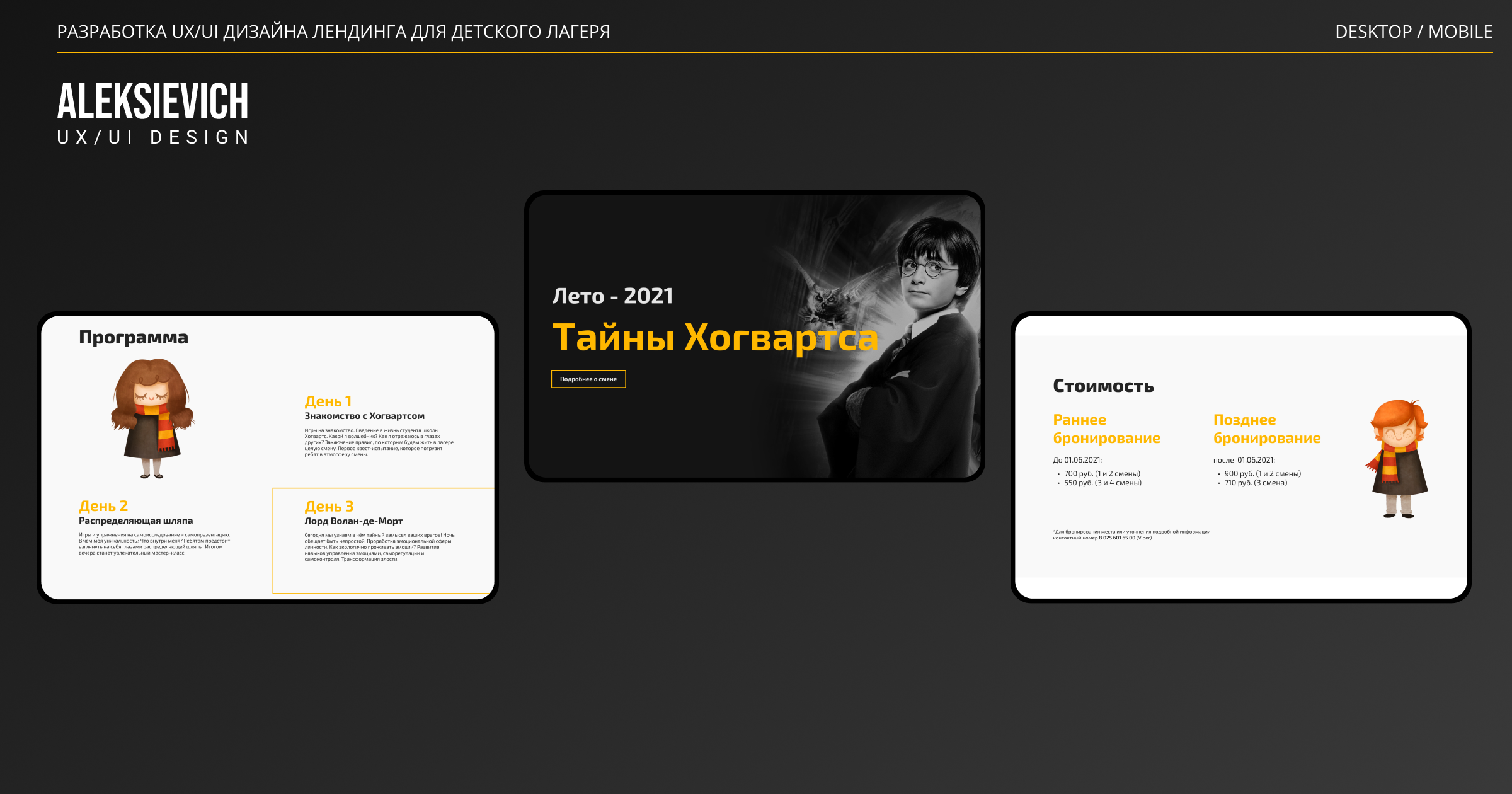Click 'Знакомство с Хогвартсом' subtitle
This screenshot has height=794, width=1512.
tap(364, 416)
